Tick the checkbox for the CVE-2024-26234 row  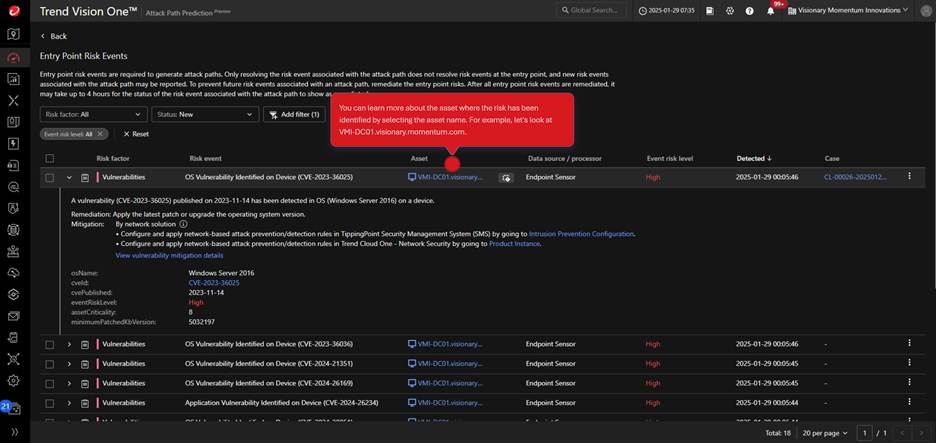pyautogui.click(x=50, y=403)
